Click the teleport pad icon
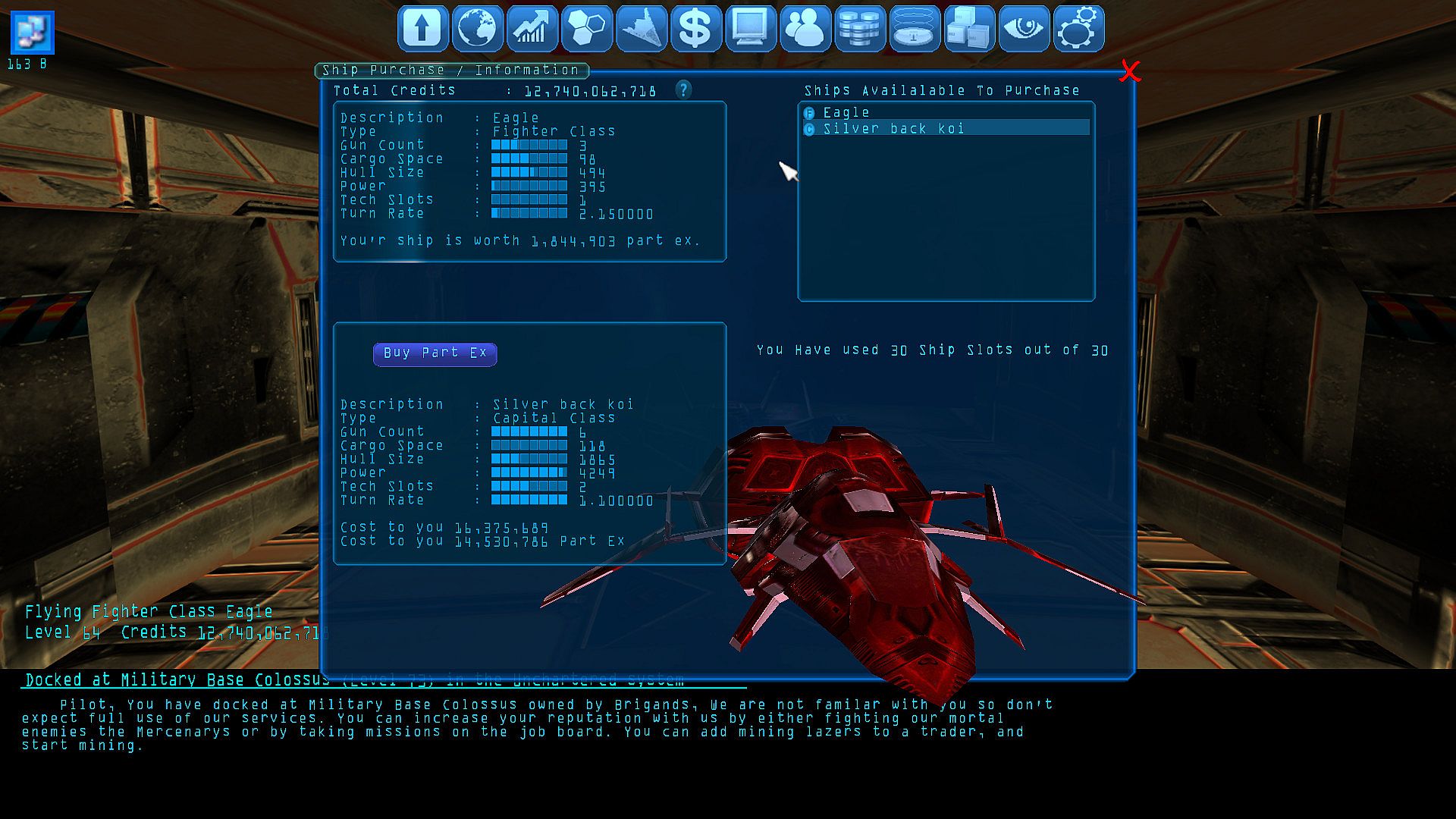1456x819 pixels. pyautogui.click(x=915, y=29)
